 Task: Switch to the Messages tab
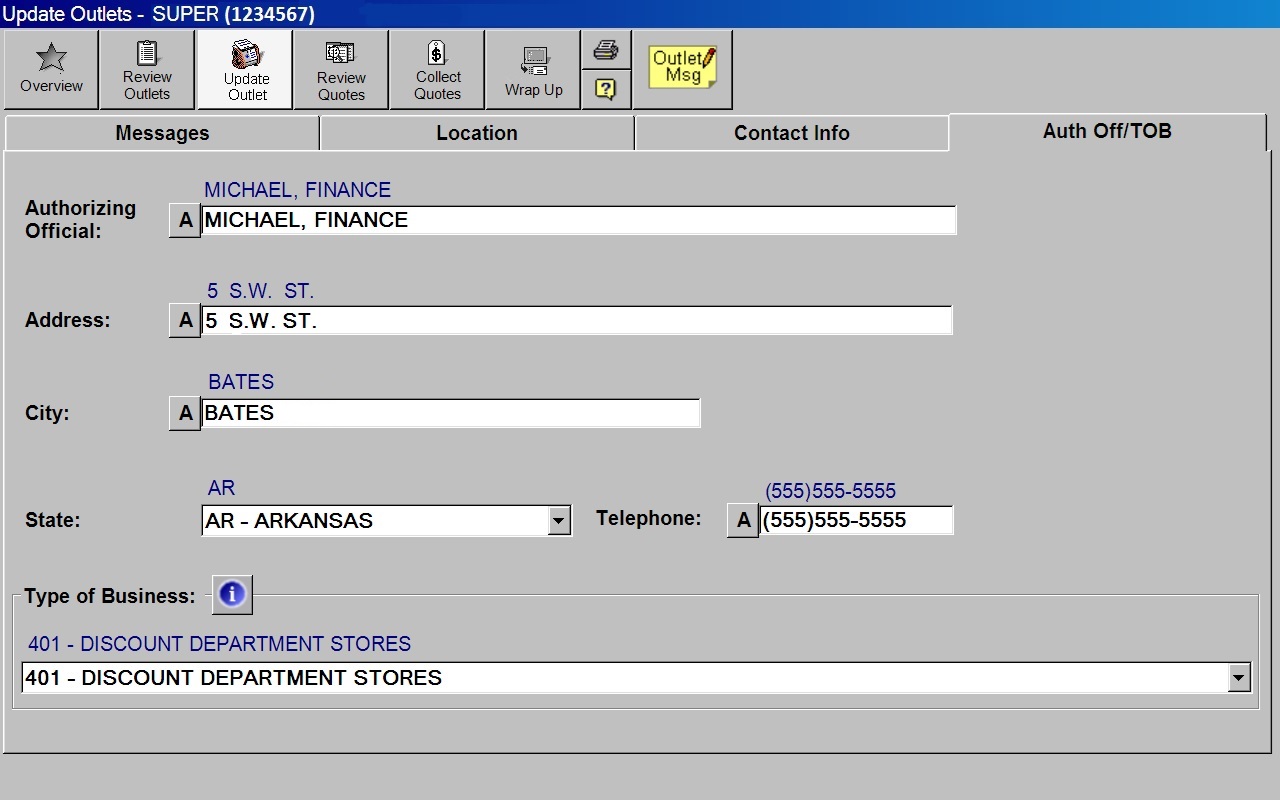pyautogui.click(x=162, y=133)
